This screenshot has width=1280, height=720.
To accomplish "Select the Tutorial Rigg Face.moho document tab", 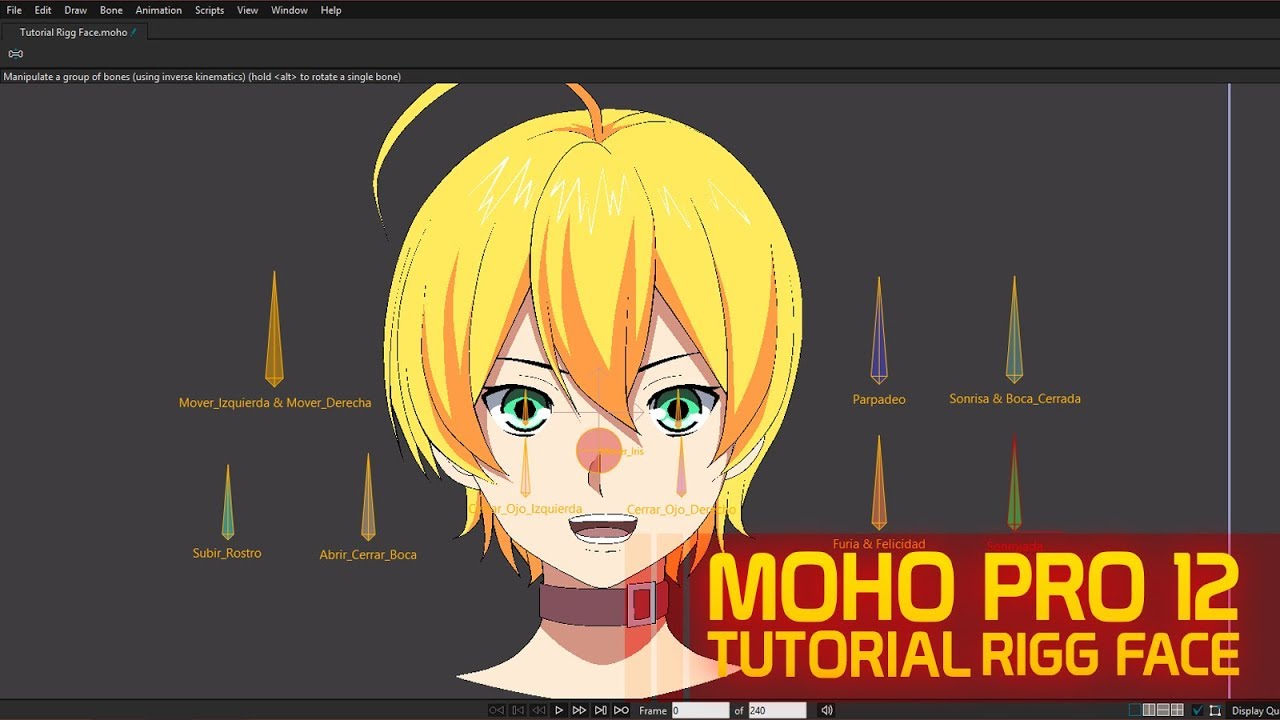I will (76, 32).
